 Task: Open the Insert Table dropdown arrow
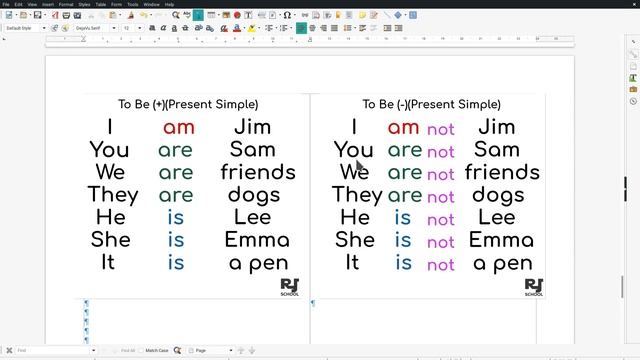(218, 15)
